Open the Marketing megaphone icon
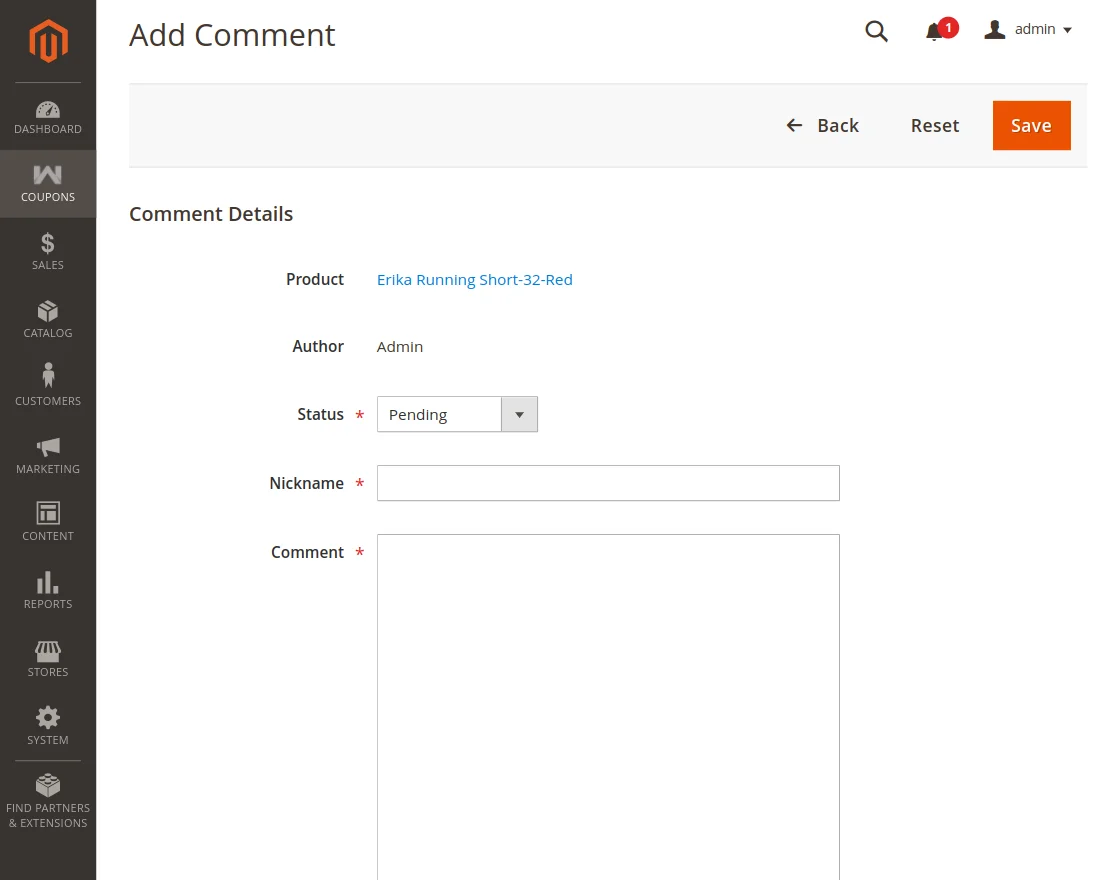Viewport: 1120px width, 880px height. (48, 446)
